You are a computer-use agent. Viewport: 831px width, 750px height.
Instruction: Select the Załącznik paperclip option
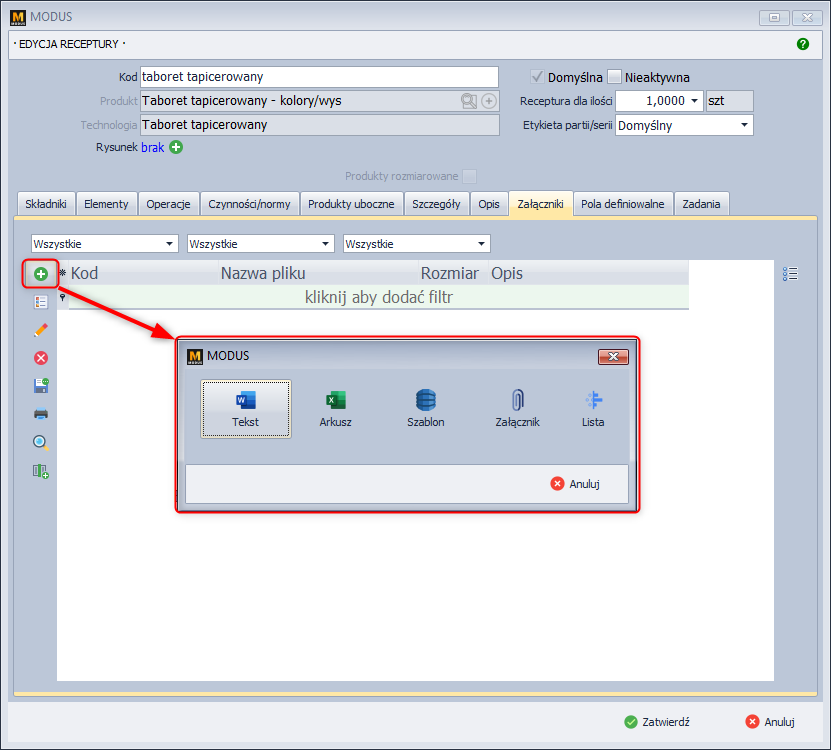point(516,408)
